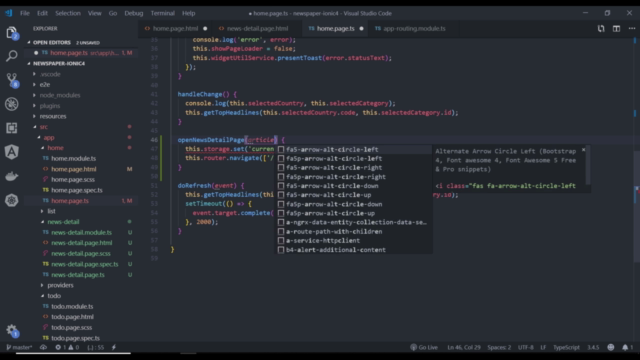
Task: Open the Search view icon
Action: pyautogui.click(x=11, y=56)
